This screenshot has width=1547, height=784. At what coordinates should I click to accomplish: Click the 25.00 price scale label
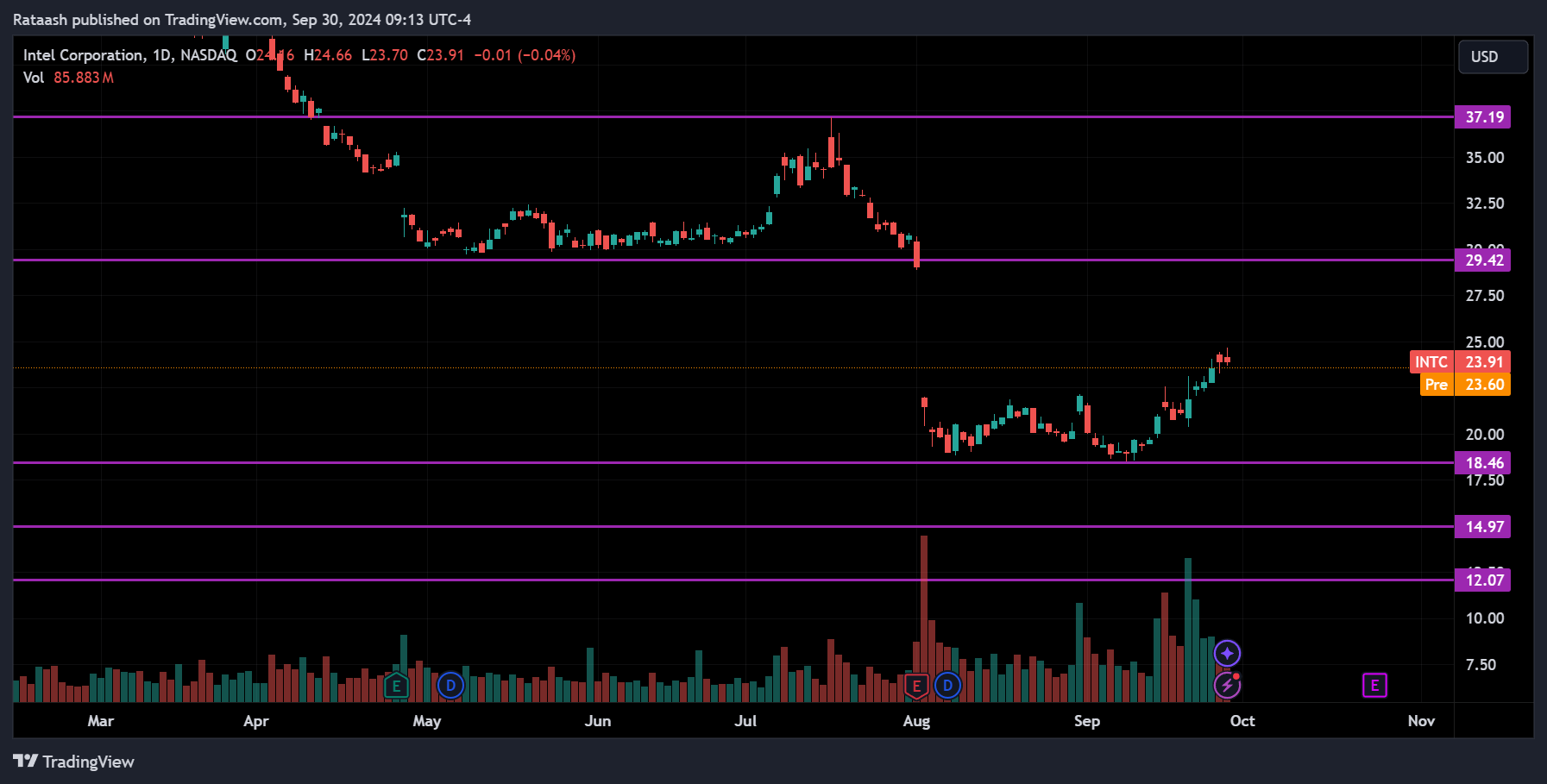1485,342
